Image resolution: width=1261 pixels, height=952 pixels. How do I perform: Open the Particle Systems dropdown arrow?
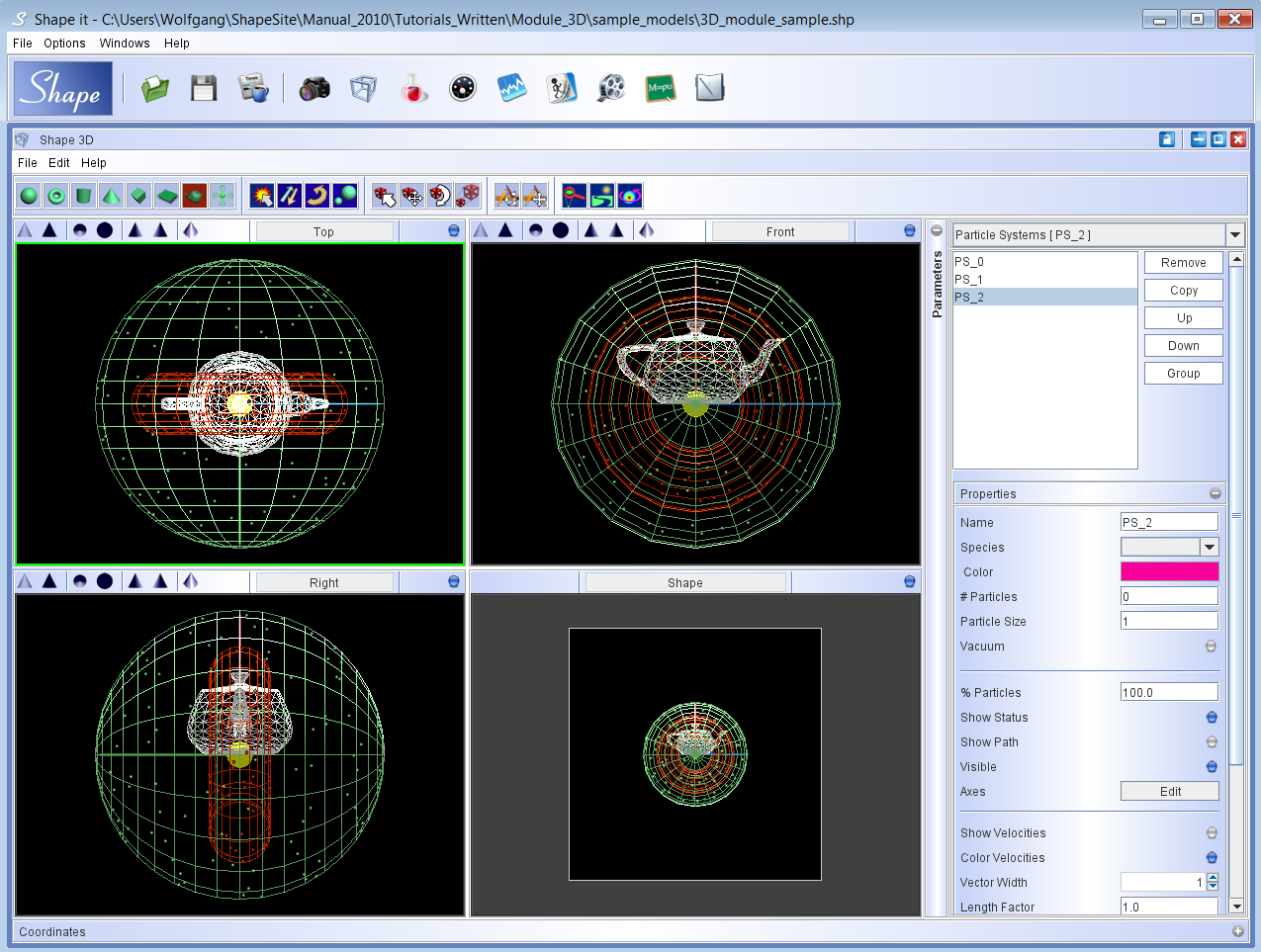(1234, 235)
